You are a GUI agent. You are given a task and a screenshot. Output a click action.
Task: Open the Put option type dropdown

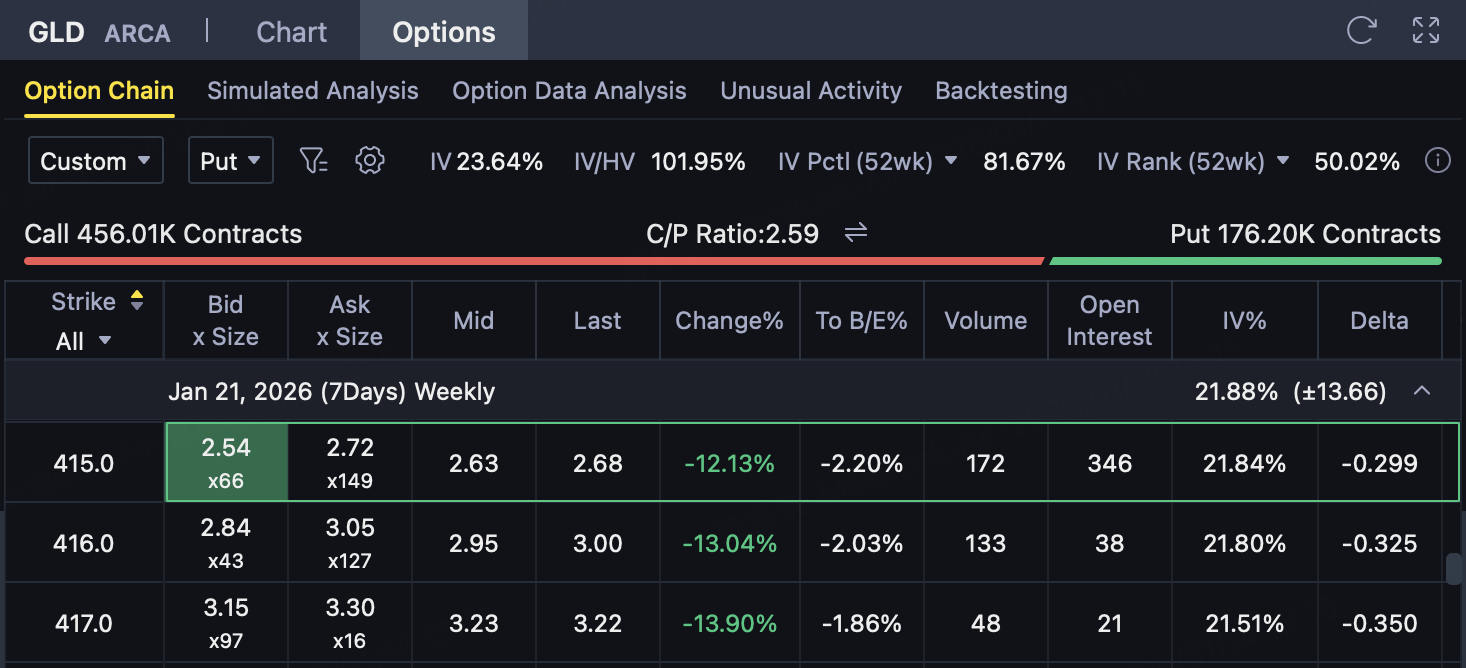pos(230,161)
